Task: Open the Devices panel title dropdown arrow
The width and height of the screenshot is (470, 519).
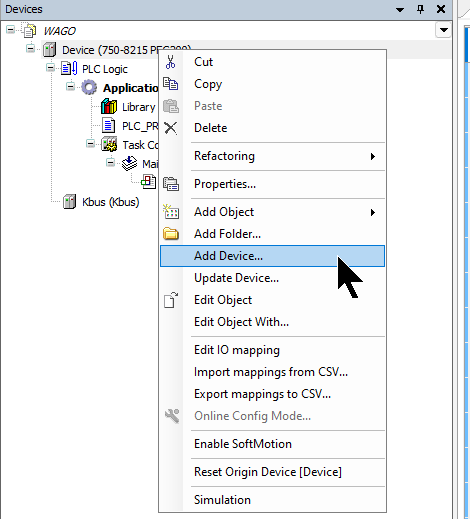Action: coord(400,10)
